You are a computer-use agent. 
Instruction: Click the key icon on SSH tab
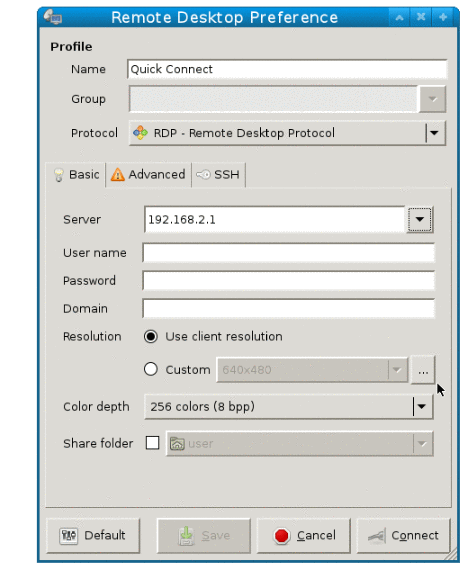(x=203, y=174)
